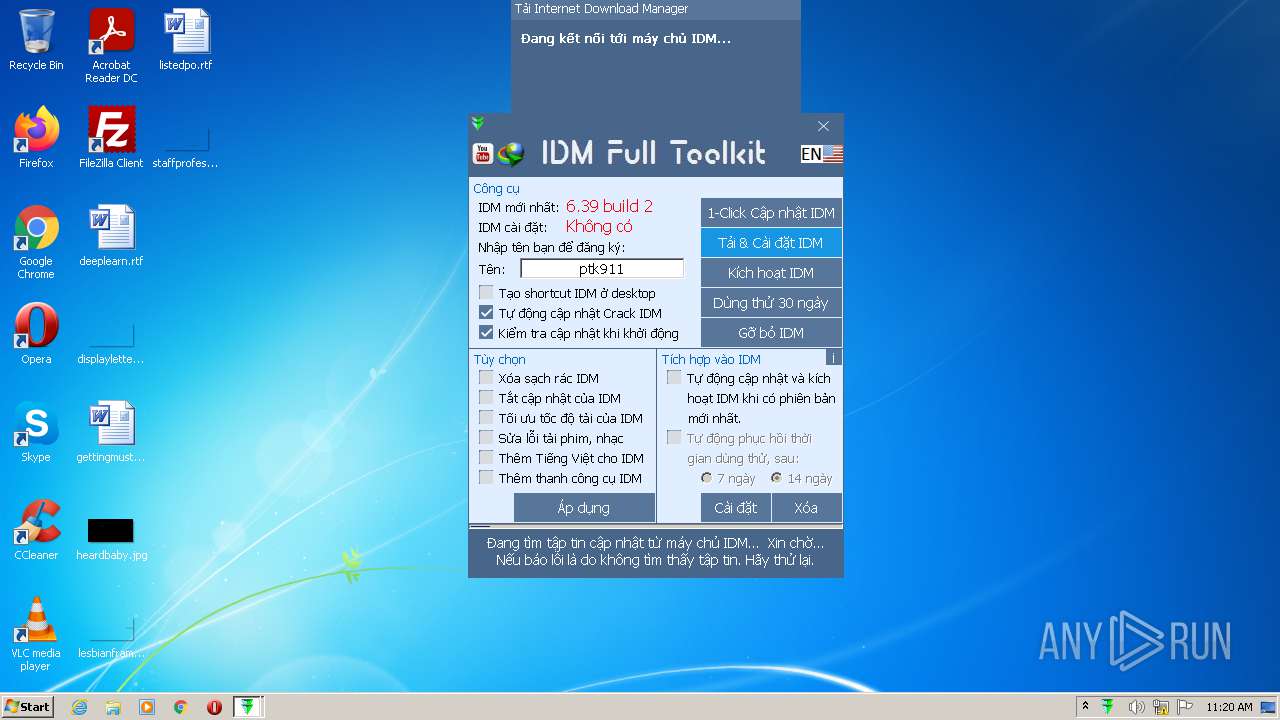Screen dimensions: 1280x720
Task: Check 'Thêm thanh công cụ IDM' option
Action: pyautogui.click(x=486, y=478)
